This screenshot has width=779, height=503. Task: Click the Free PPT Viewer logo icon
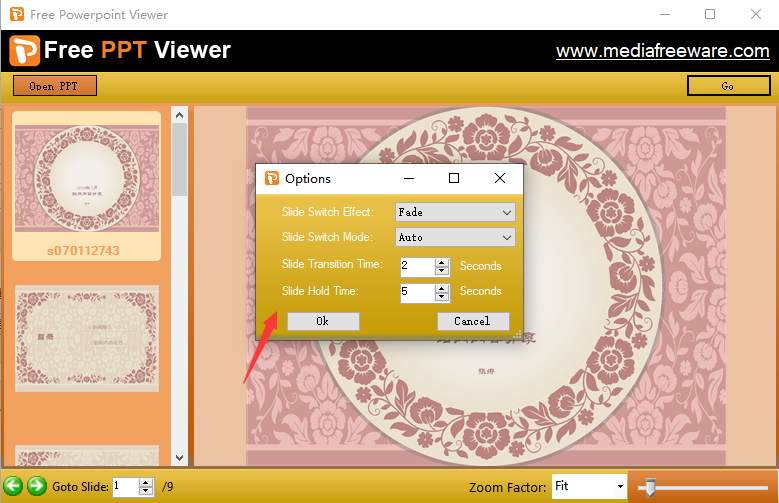[24, 50]
